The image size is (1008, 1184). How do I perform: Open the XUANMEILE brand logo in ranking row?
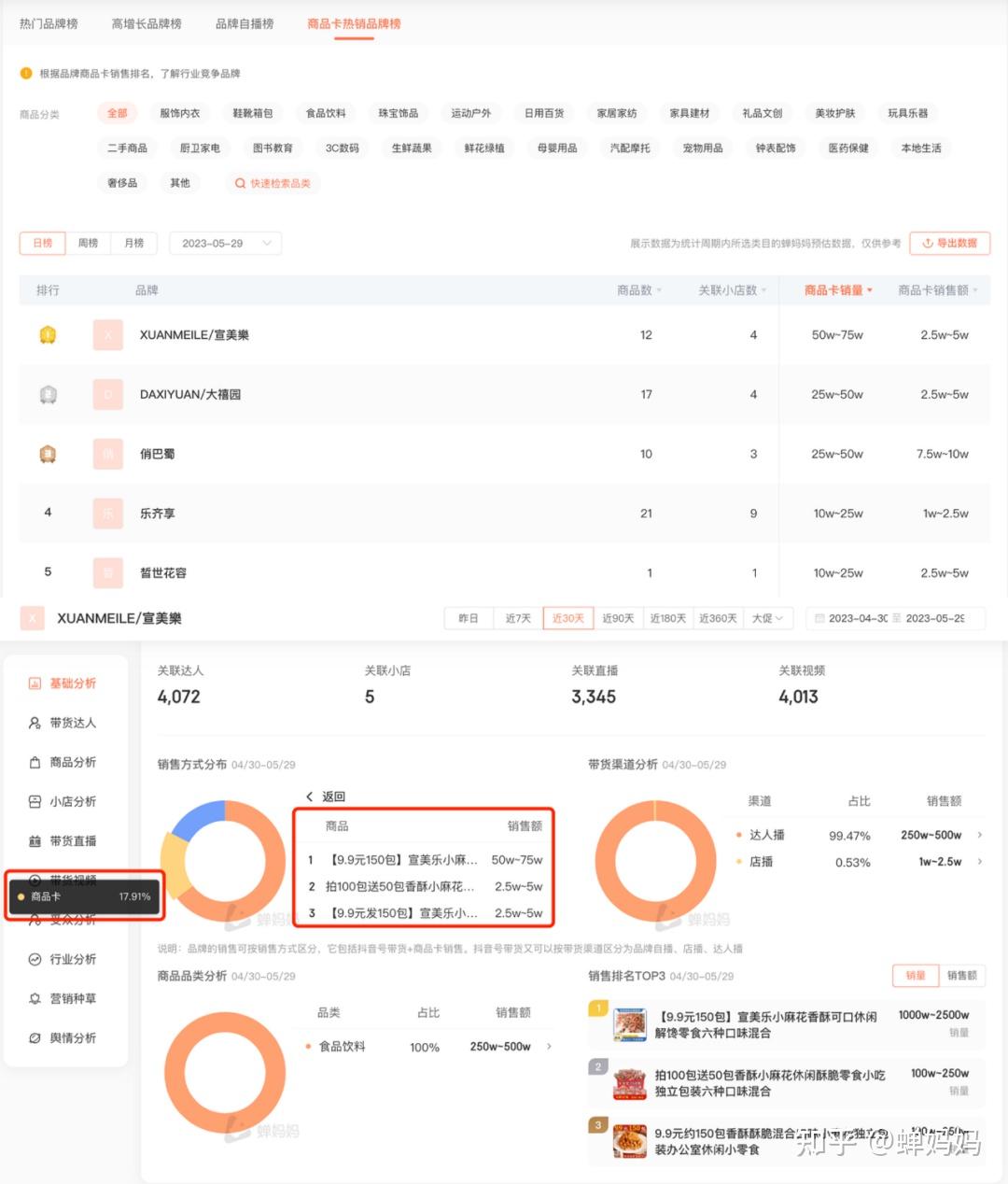108,335
